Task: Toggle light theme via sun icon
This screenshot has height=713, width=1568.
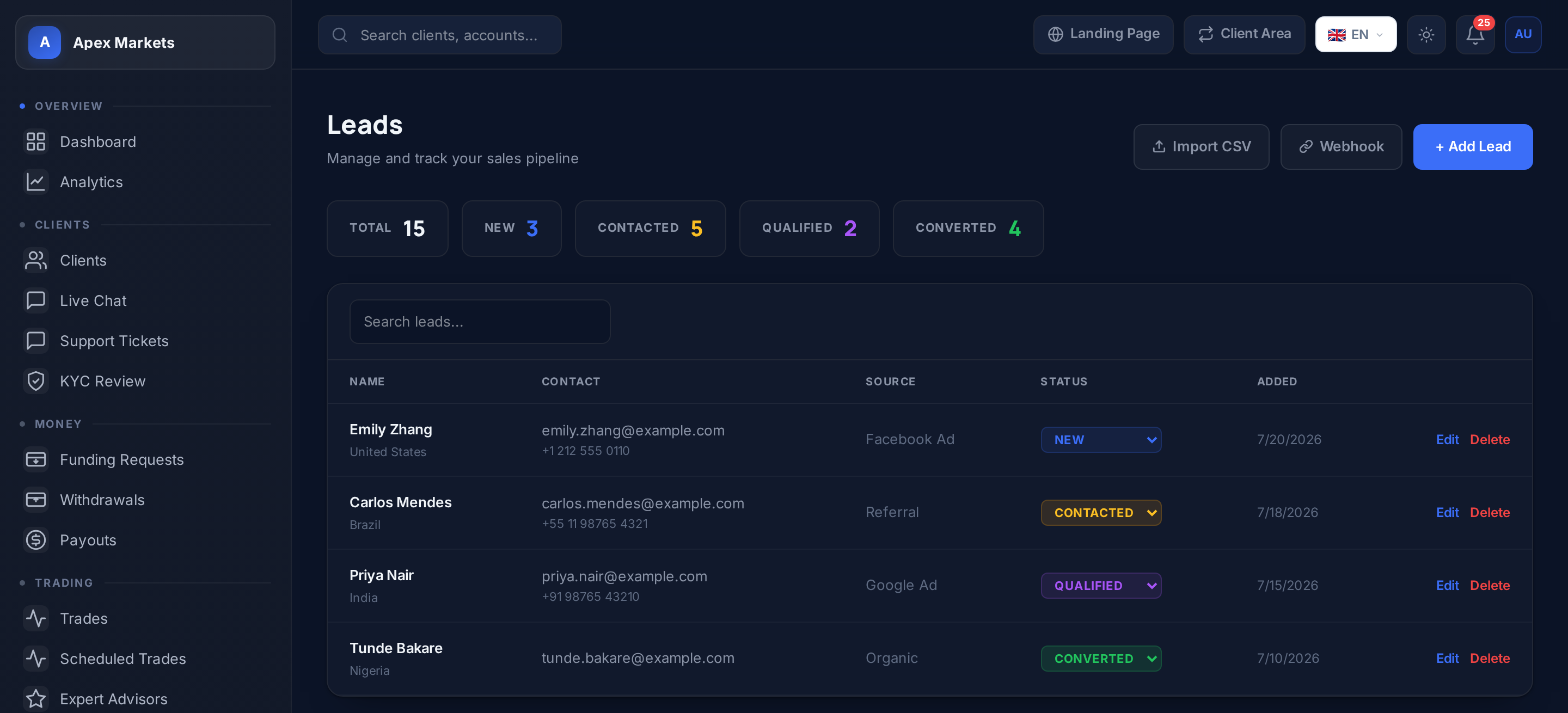Action: (x=1426, y=35)
